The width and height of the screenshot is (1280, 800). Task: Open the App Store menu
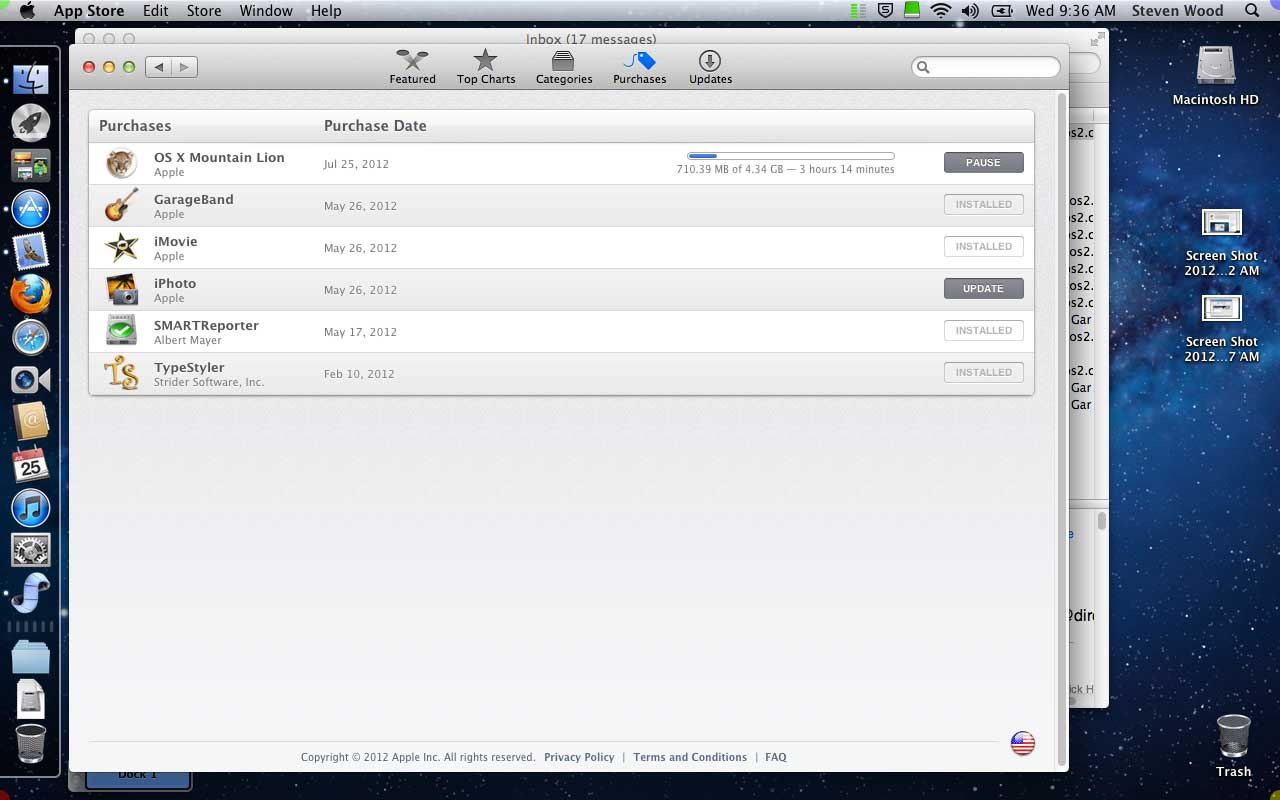pos(89,11)
